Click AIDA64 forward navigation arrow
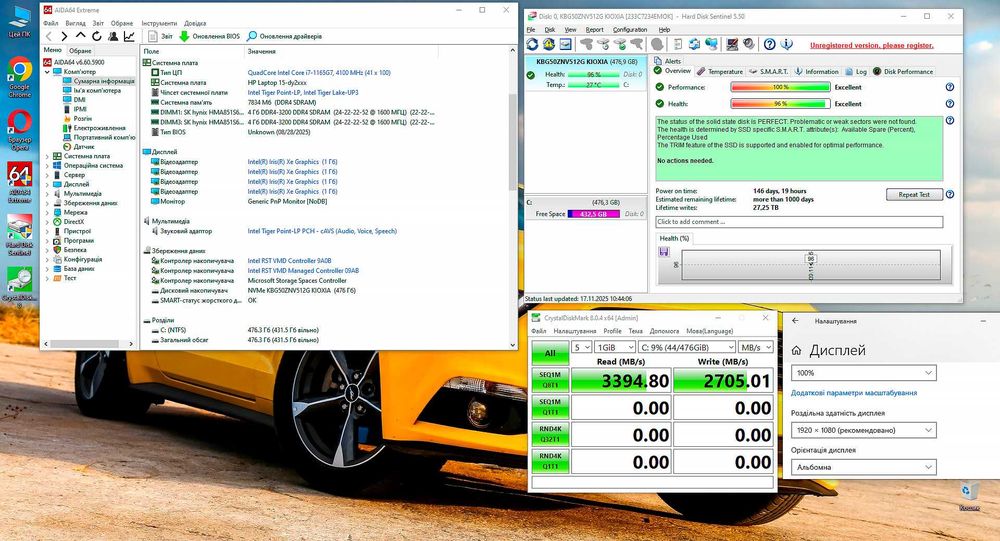This screenshot has height=541, width=1000. (x=64, y=36)
